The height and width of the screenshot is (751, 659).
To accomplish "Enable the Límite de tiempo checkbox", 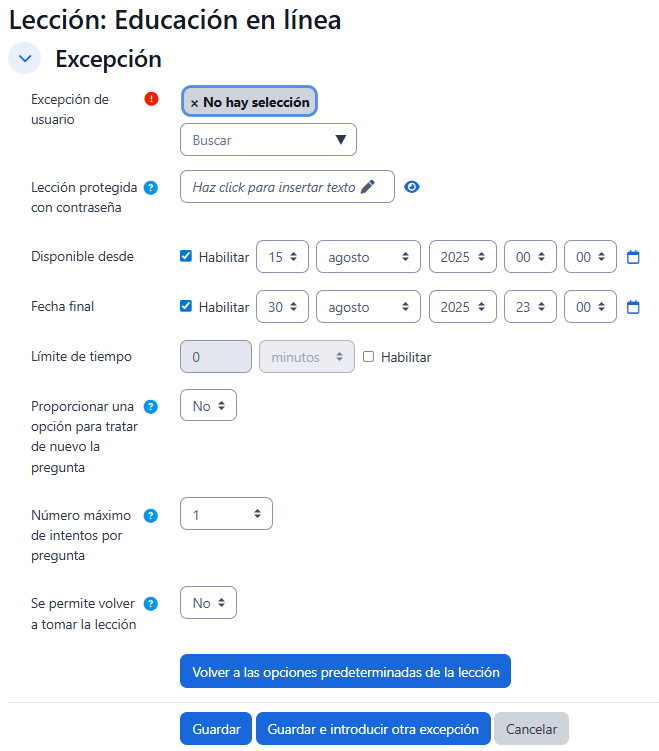I will (x=369, y=356).
